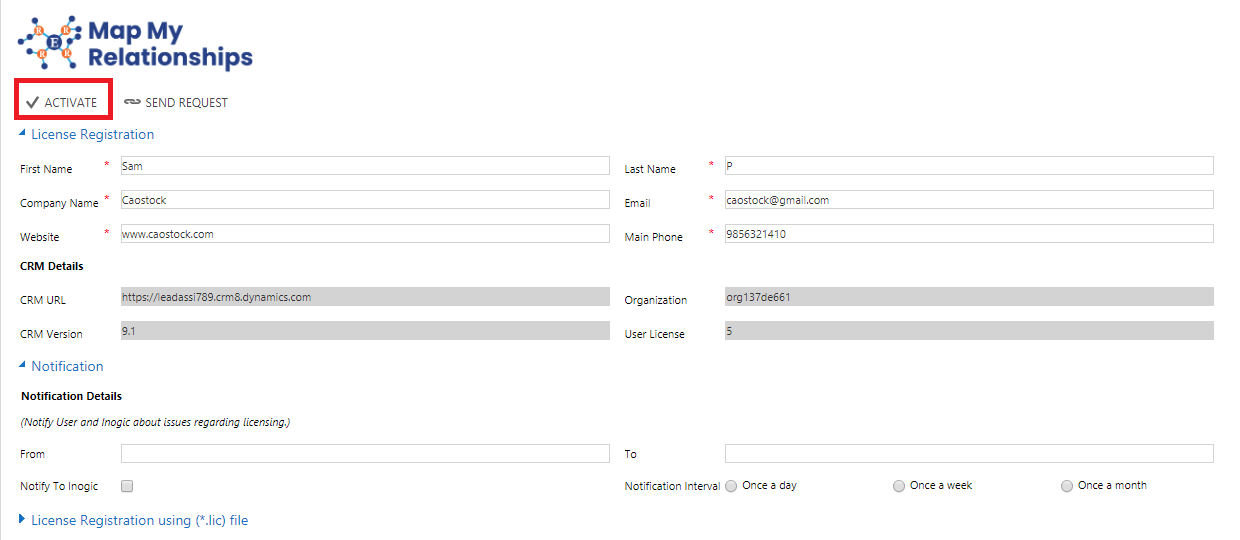Click the Organization label
Viewport: 1240px width, 540px height.
[x=656, y=300]
